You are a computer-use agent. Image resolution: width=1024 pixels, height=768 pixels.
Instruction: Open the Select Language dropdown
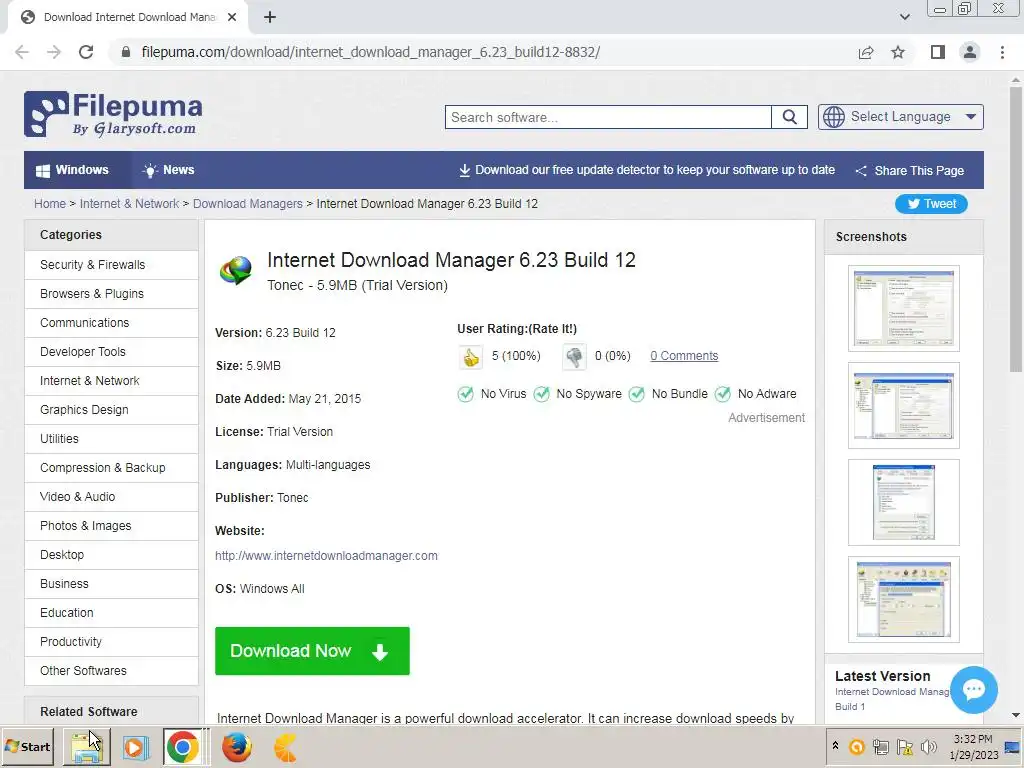point(901,117)
